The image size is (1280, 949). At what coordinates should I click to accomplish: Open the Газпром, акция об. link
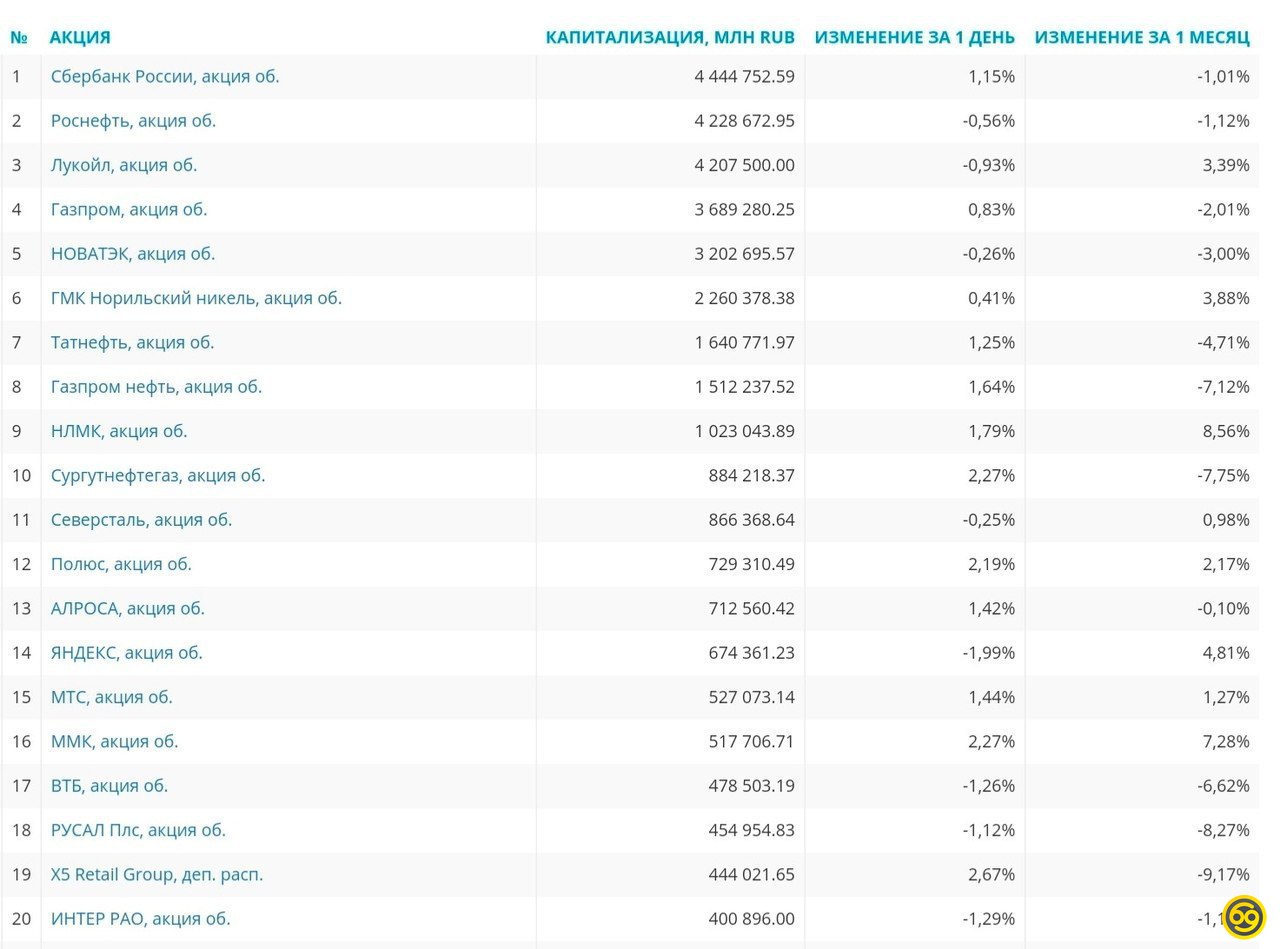click(x=129, y=209)
